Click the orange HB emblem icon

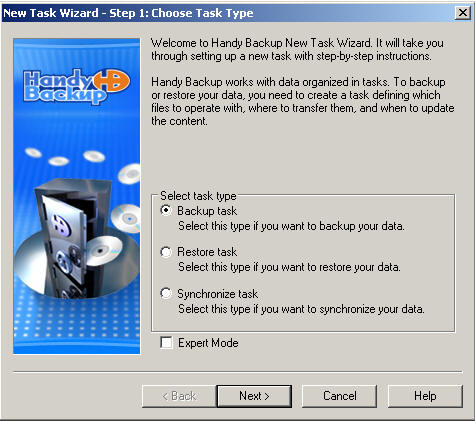click(x=112, y=81)
